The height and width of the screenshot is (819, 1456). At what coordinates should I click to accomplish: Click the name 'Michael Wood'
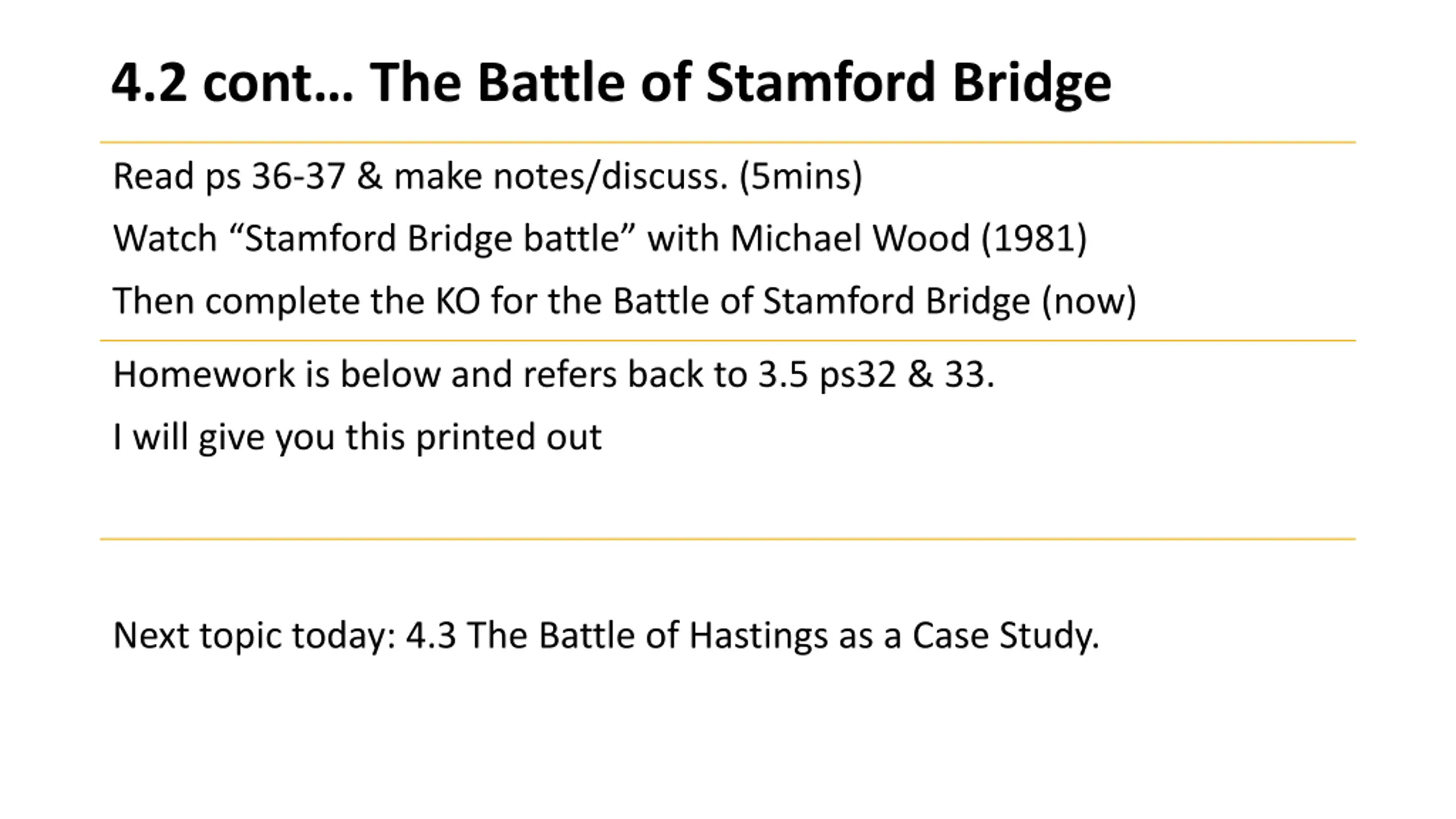click(x=850, y=238)
